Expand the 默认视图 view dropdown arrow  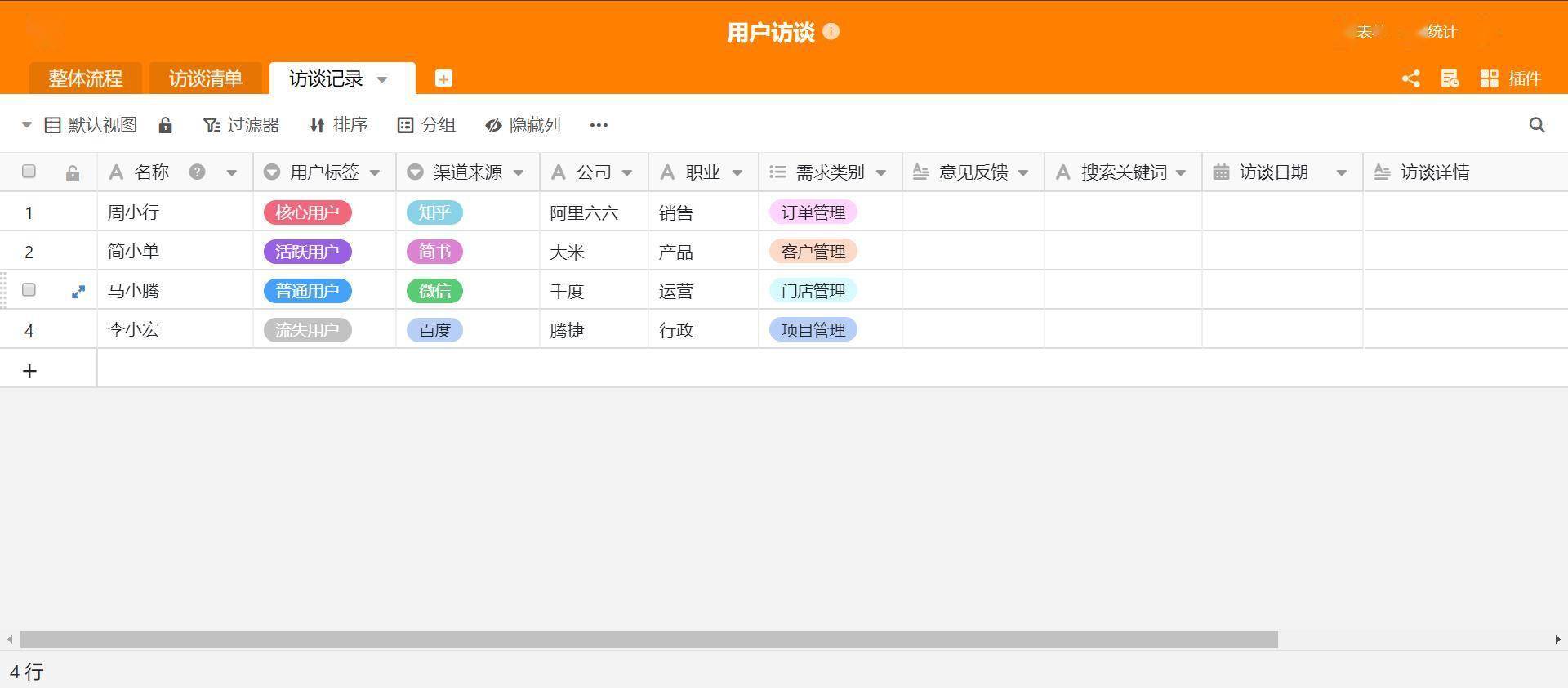coord(26,125)
